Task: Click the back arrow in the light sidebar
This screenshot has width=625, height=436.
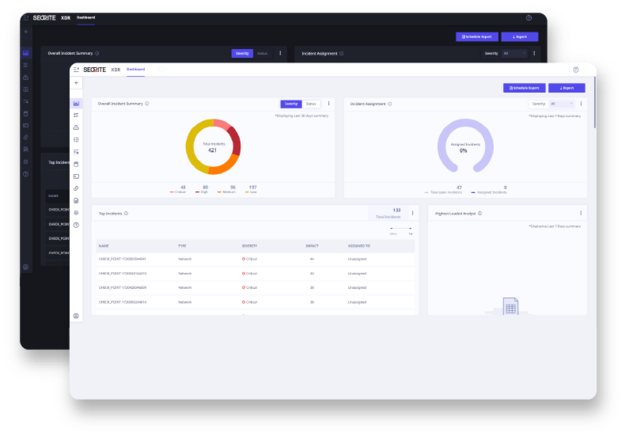Action: (77, 83)
